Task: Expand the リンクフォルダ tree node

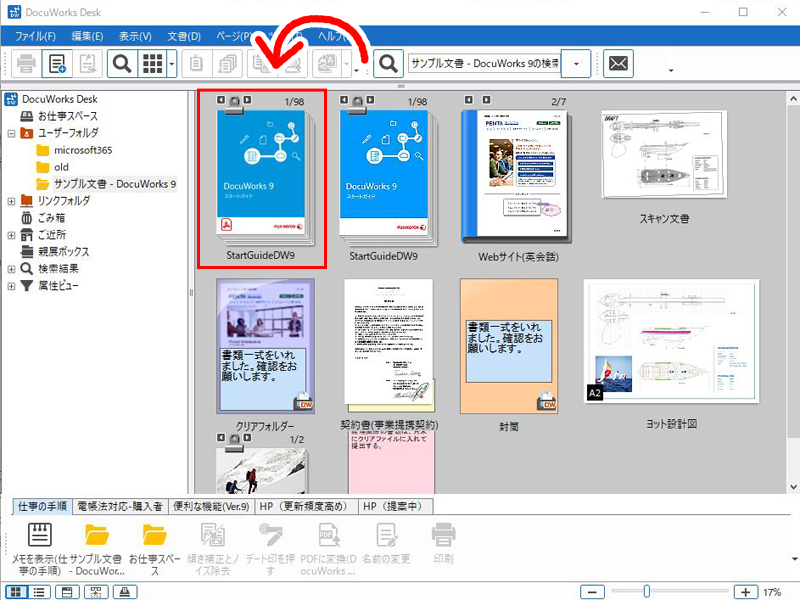Action: pyautogui.click(x=11, y=202)
